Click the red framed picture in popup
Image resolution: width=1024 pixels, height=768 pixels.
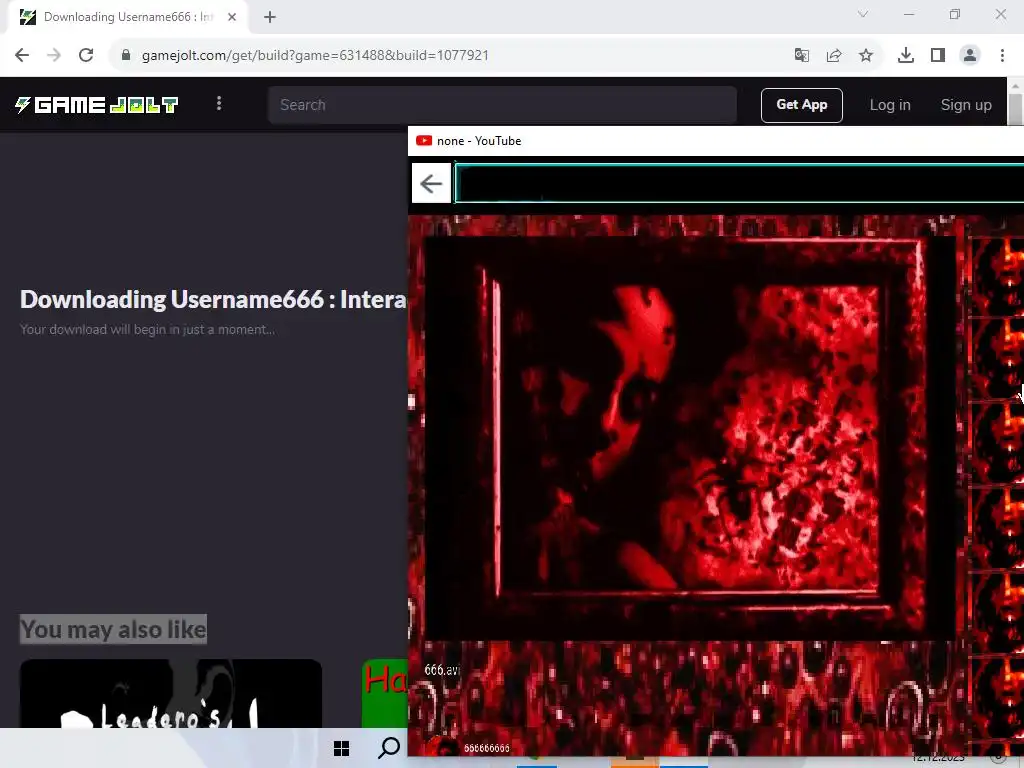click(x=689, y=438)
